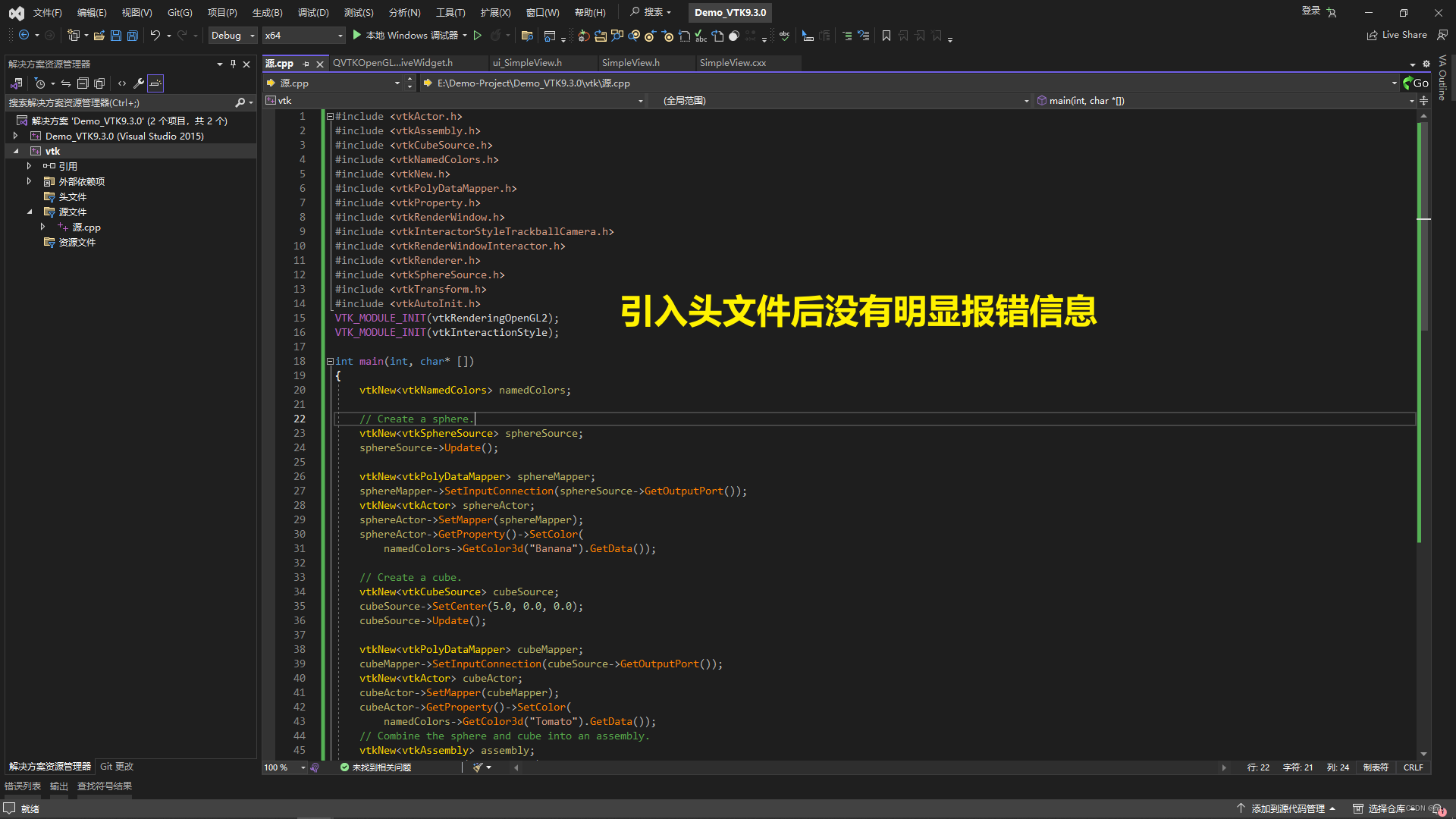1456x819 pixels.
Task: Click 添加到源代码管理 in the status bar
Action: [1287, 808]
